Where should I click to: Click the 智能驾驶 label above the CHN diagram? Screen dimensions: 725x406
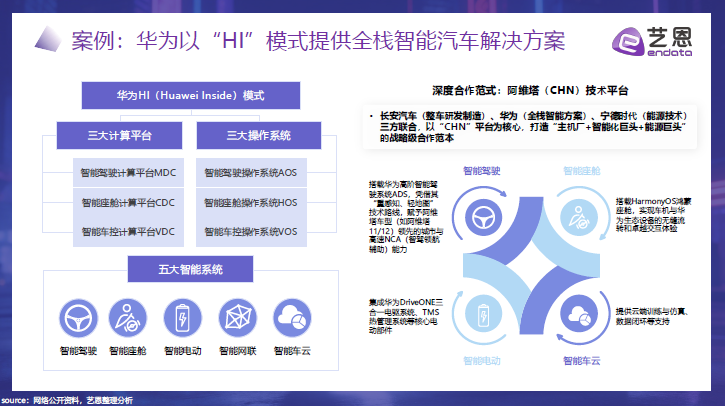482,171
